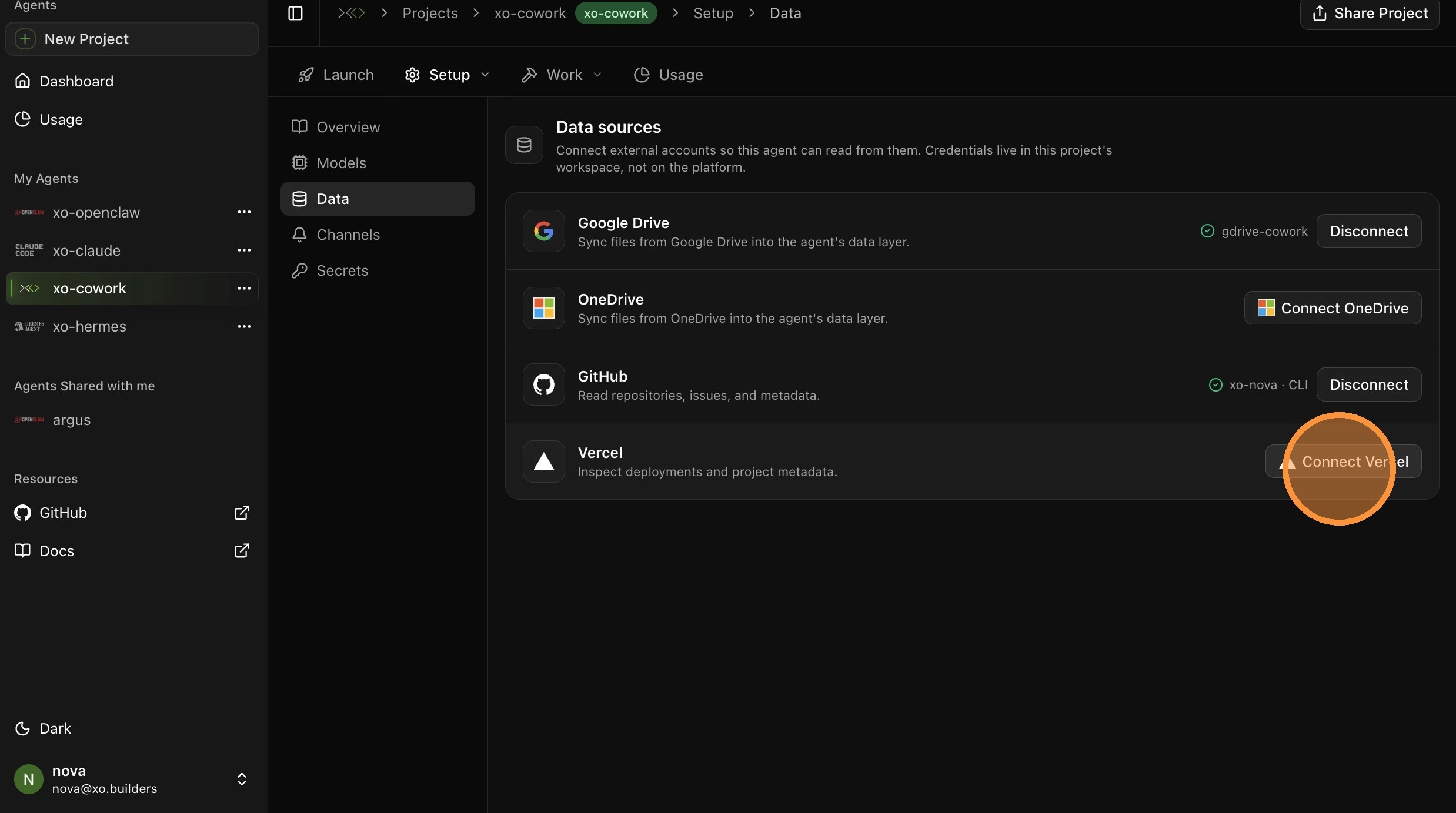Click the Vercel triangle logo icon

(544, 461)
